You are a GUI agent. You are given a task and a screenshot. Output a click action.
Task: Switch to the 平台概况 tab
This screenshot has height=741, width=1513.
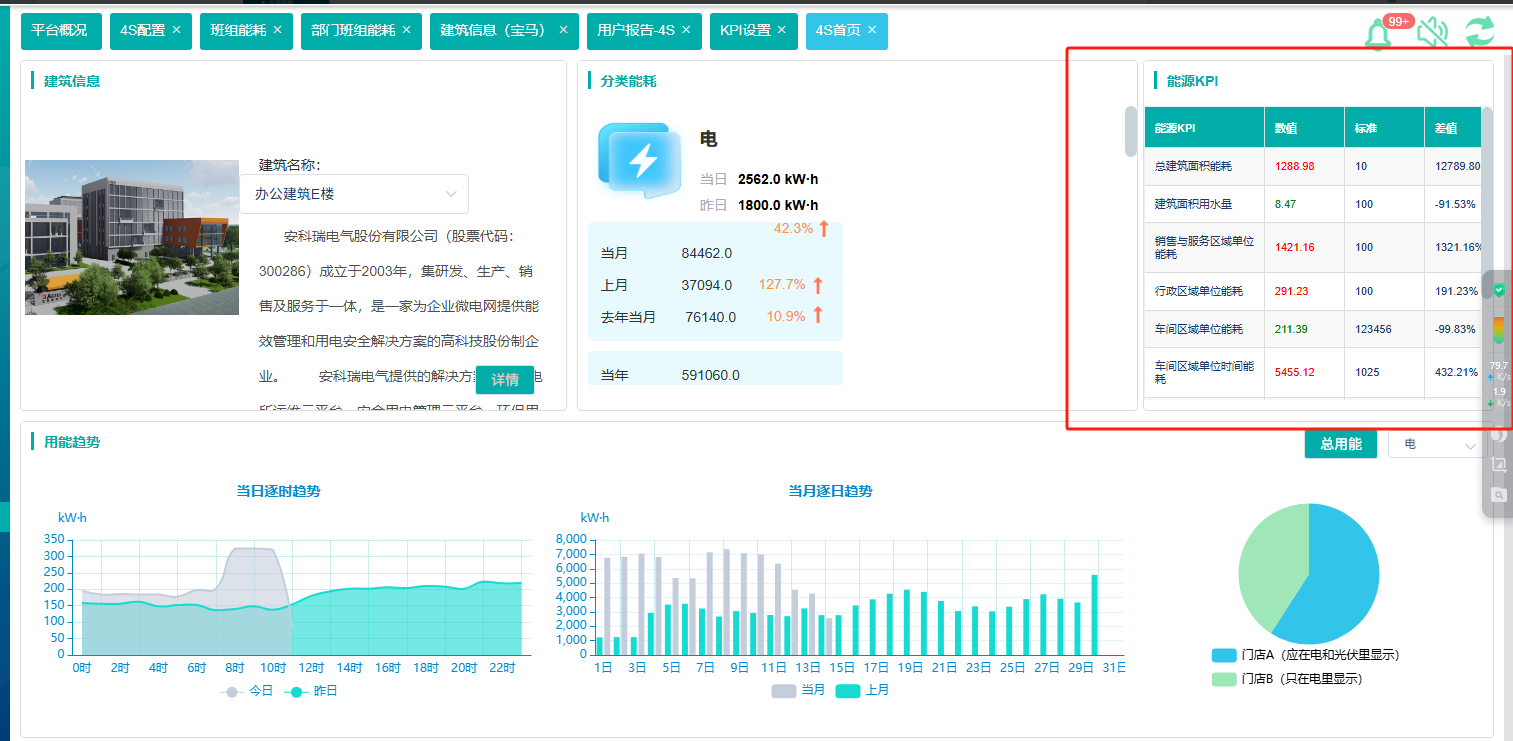62,31
